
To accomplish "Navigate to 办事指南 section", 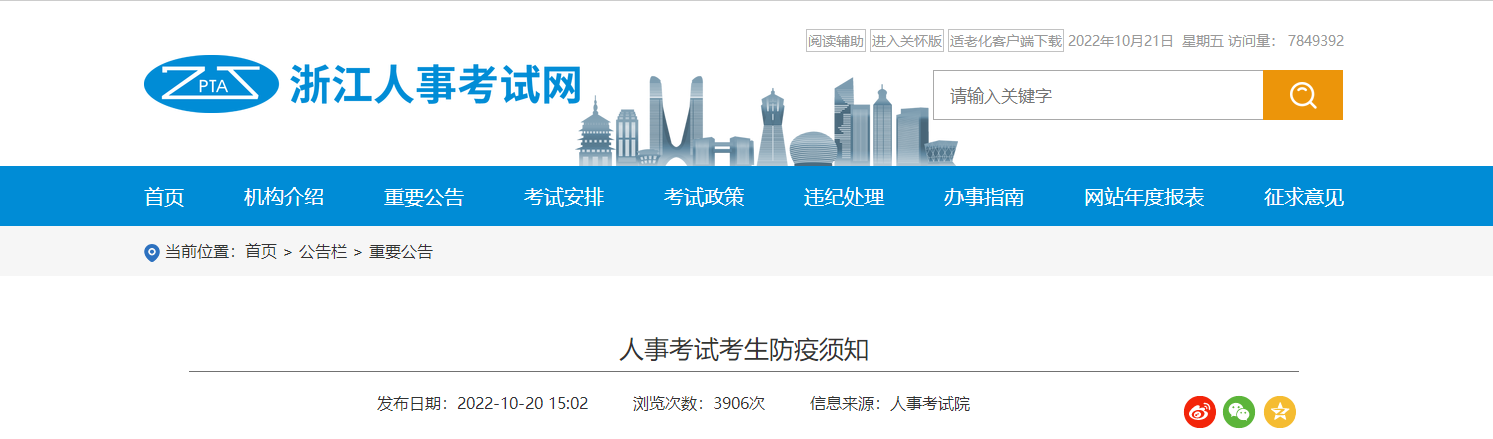I will (x=984, y=197).
